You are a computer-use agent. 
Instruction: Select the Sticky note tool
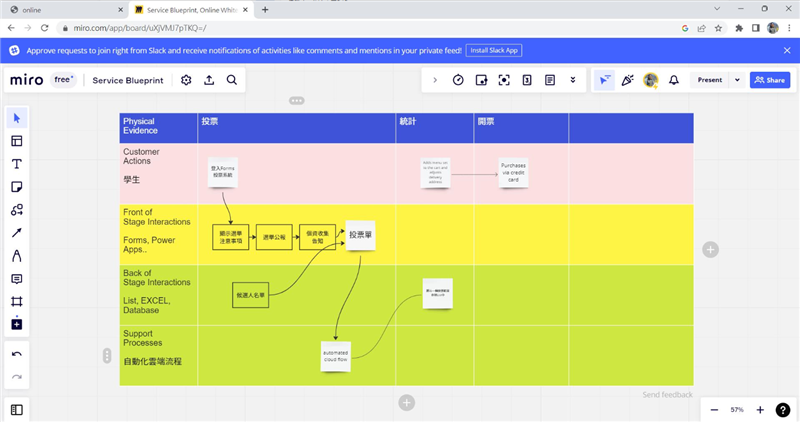17,187
